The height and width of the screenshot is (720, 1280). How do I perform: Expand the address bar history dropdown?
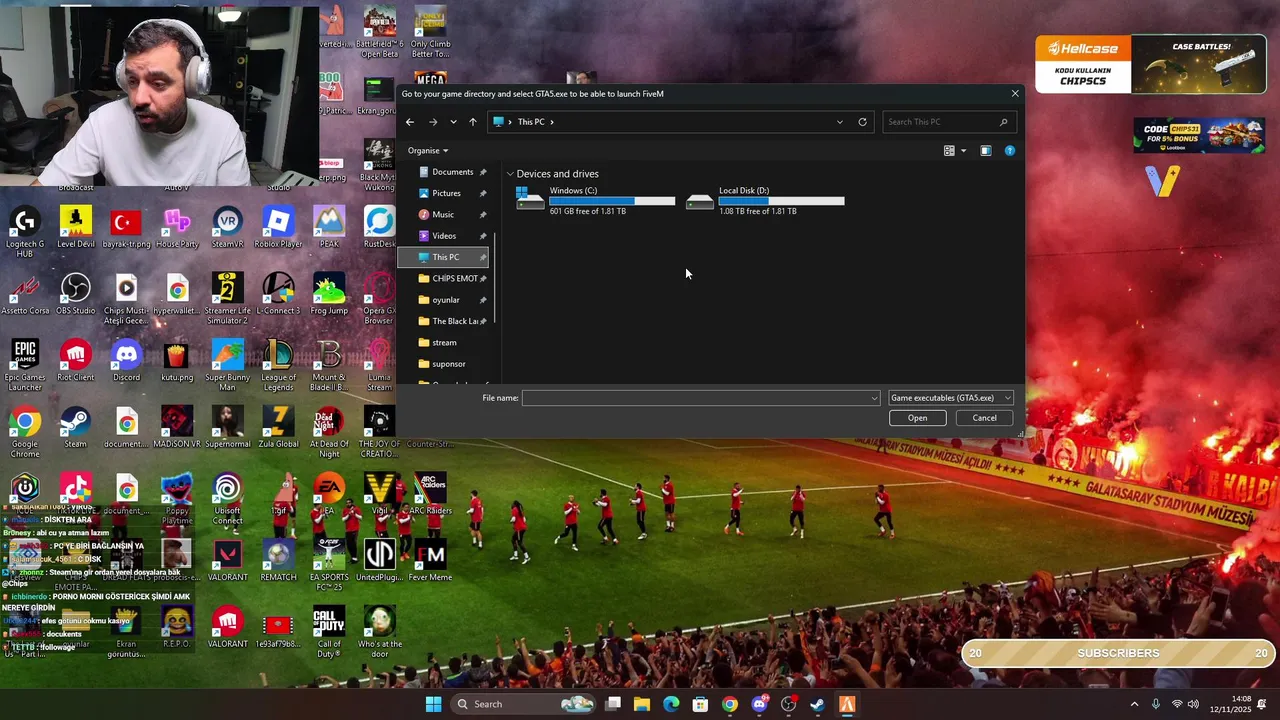(839, 122)
